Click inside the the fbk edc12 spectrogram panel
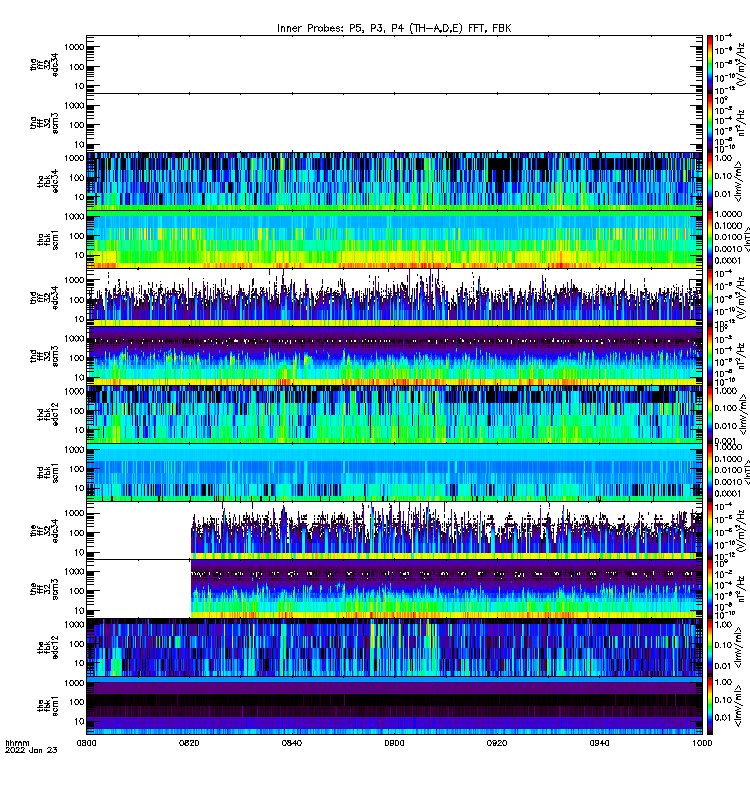This screenshot has height=800, width=750. pos(394,647)
